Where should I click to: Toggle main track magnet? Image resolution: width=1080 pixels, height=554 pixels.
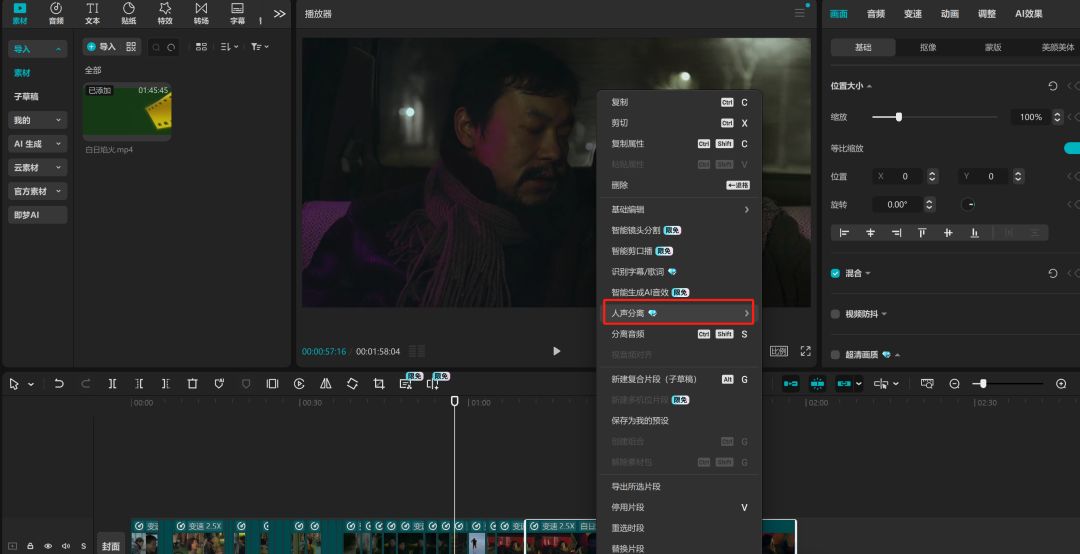tap(791, 384)
